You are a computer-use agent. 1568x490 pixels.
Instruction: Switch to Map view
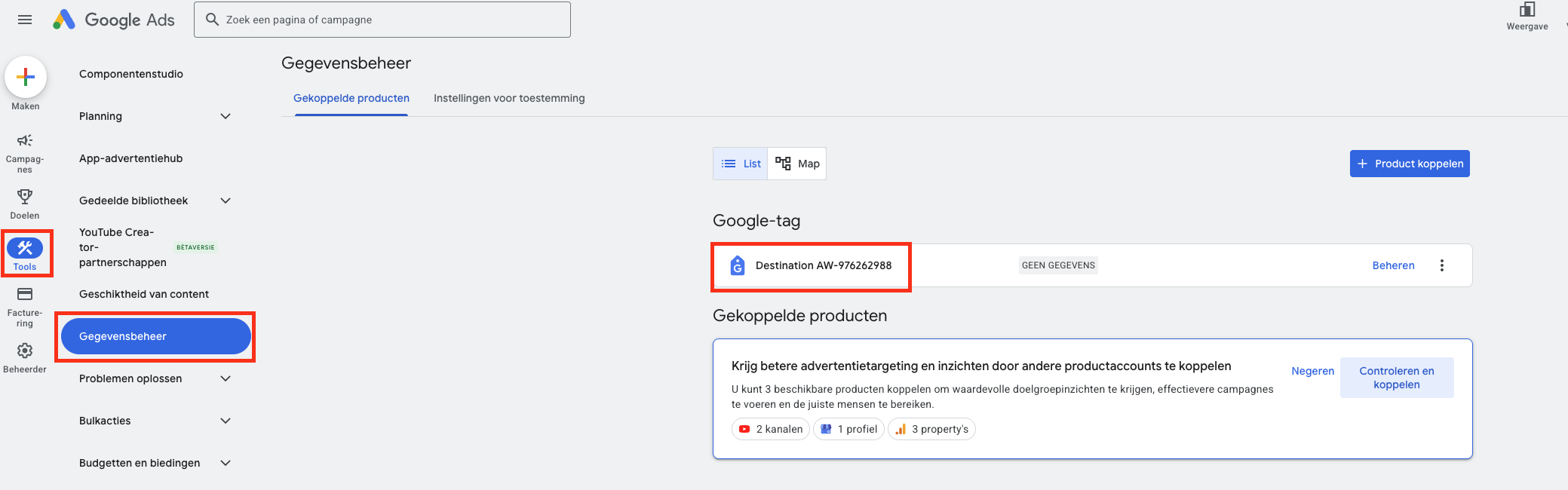point(797,164)
